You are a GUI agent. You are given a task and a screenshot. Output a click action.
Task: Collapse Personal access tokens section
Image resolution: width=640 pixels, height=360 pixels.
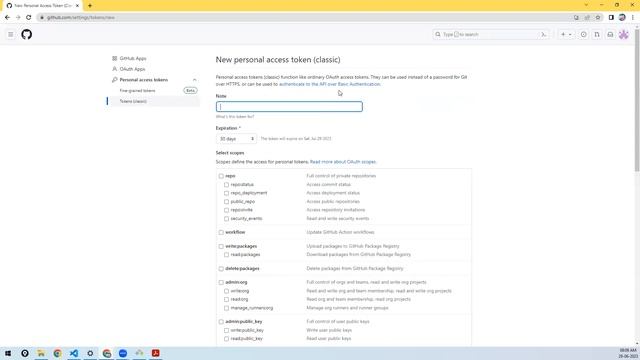click(x=194, y=80)
